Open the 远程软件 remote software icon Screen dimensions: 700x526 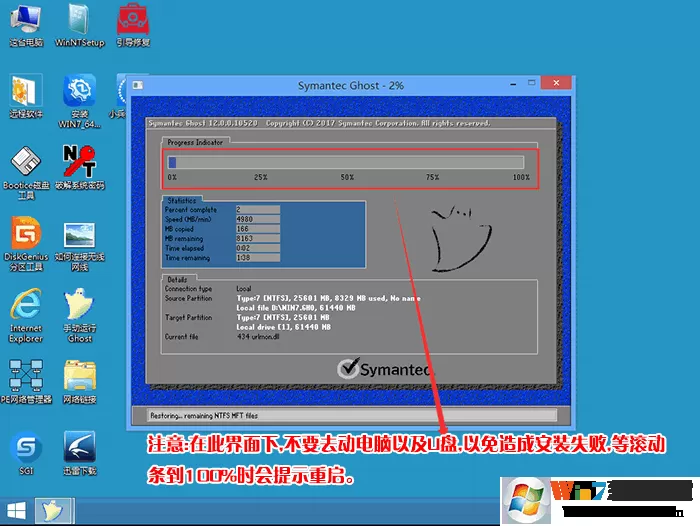click(26, 97)
